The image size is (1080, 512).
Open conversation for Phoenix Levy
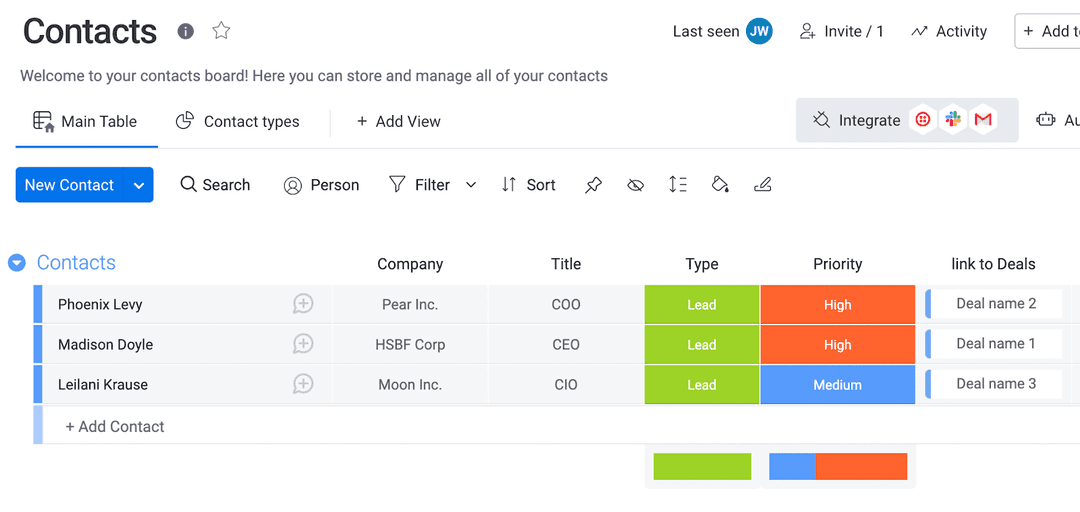point(303,304)
